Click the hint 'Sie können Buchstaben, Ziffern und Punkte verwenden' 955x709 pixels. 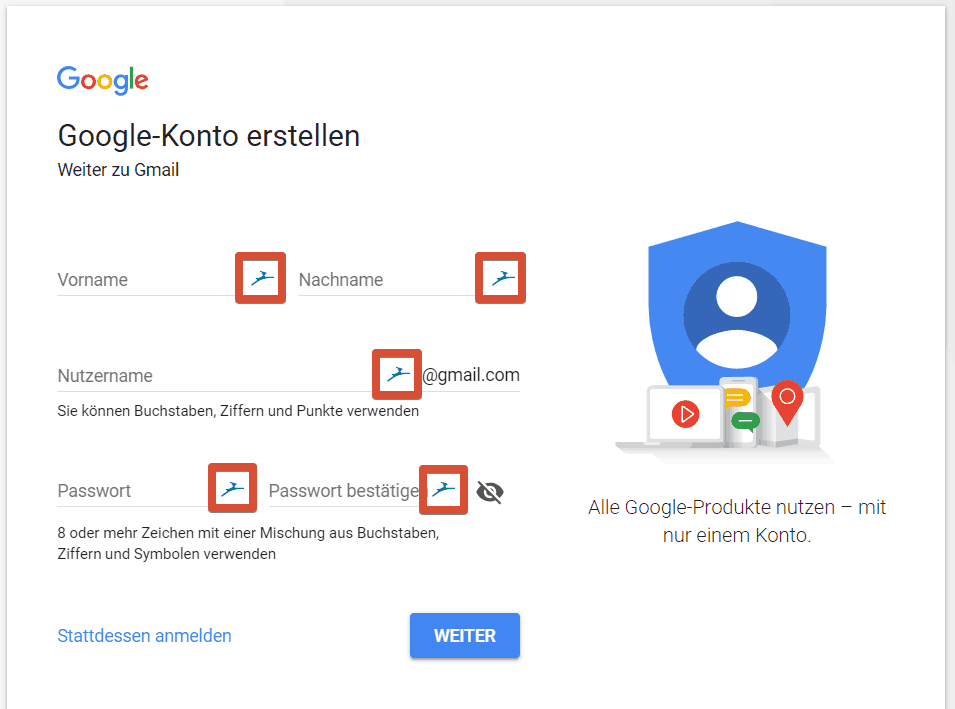tap(238, 411)
